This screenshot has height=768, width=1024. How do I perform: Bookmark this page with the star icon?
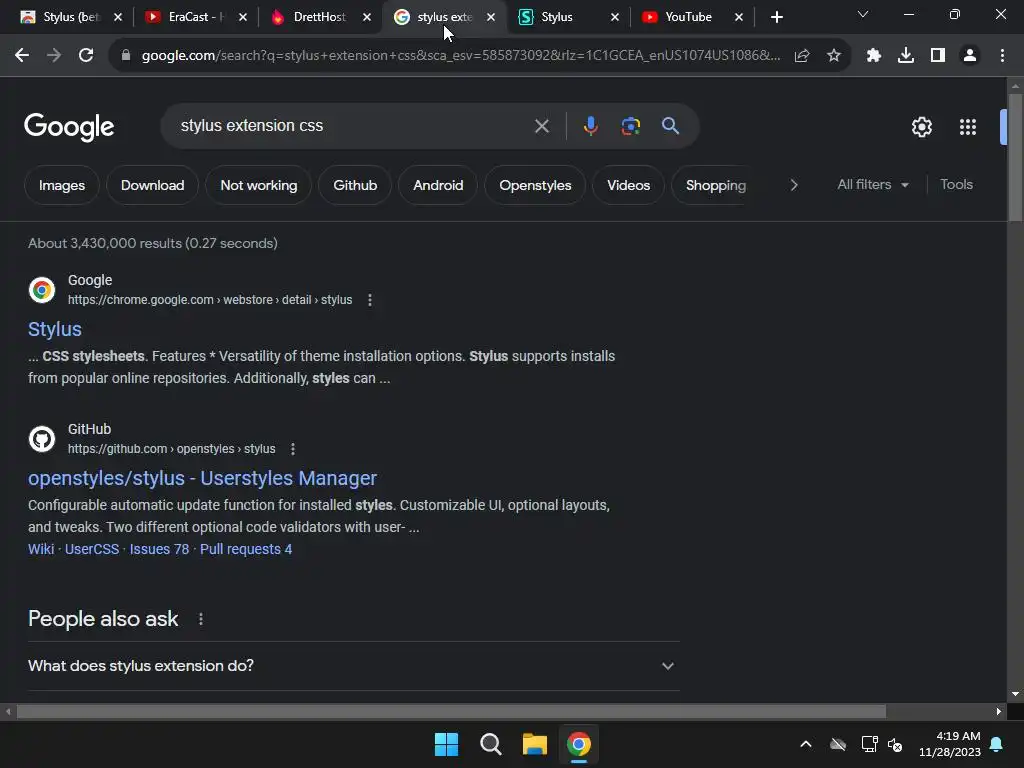(833, 56)
